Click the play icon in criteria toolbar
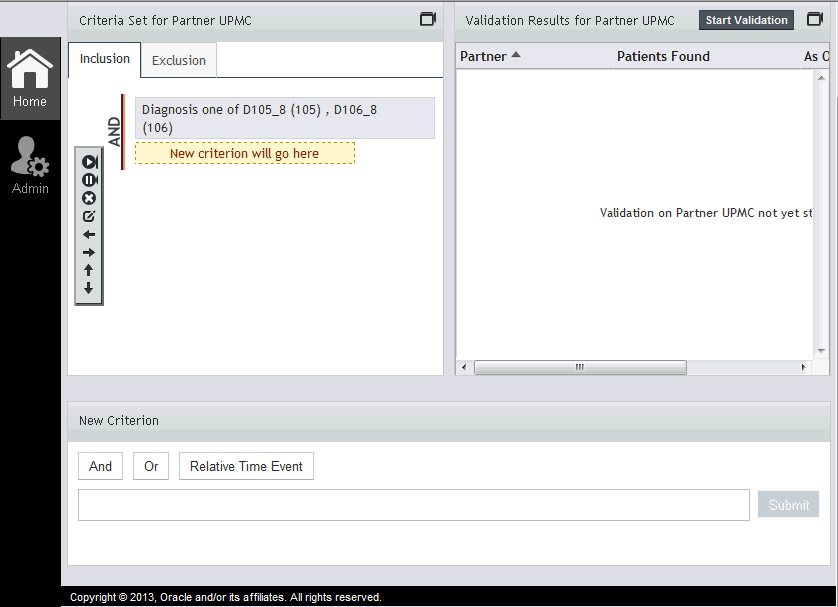This screenshot has height=607, width=838. coord(89,162)
